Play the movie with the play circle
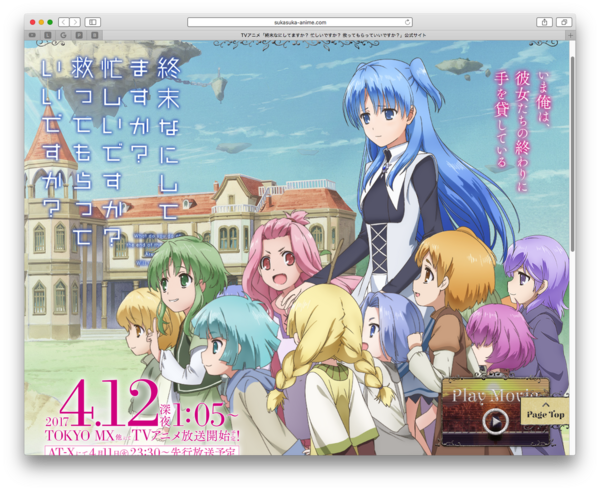The height and width of the screenshot is (490, 600). coord(496,422)
